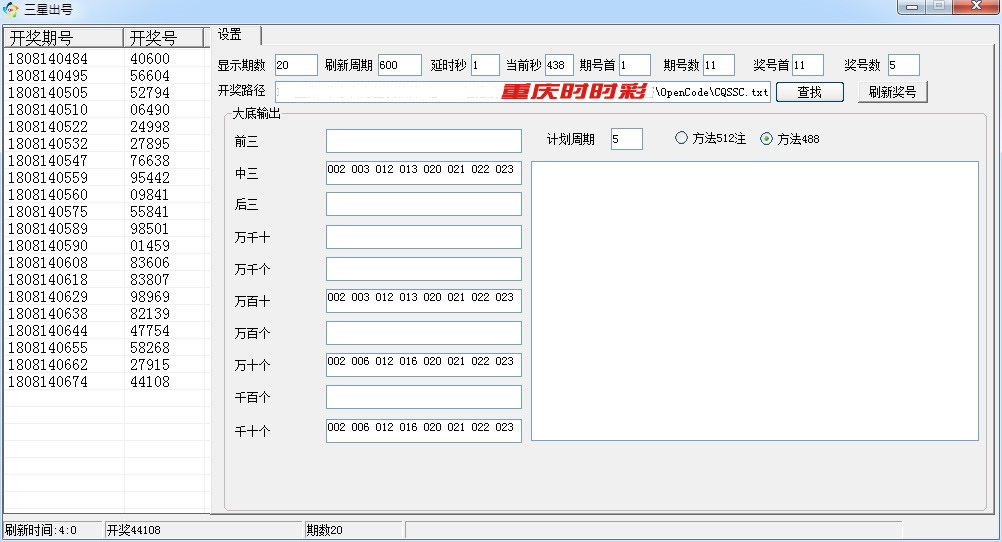
Task: Click the 中三 output text box
Action: (423, 173)
